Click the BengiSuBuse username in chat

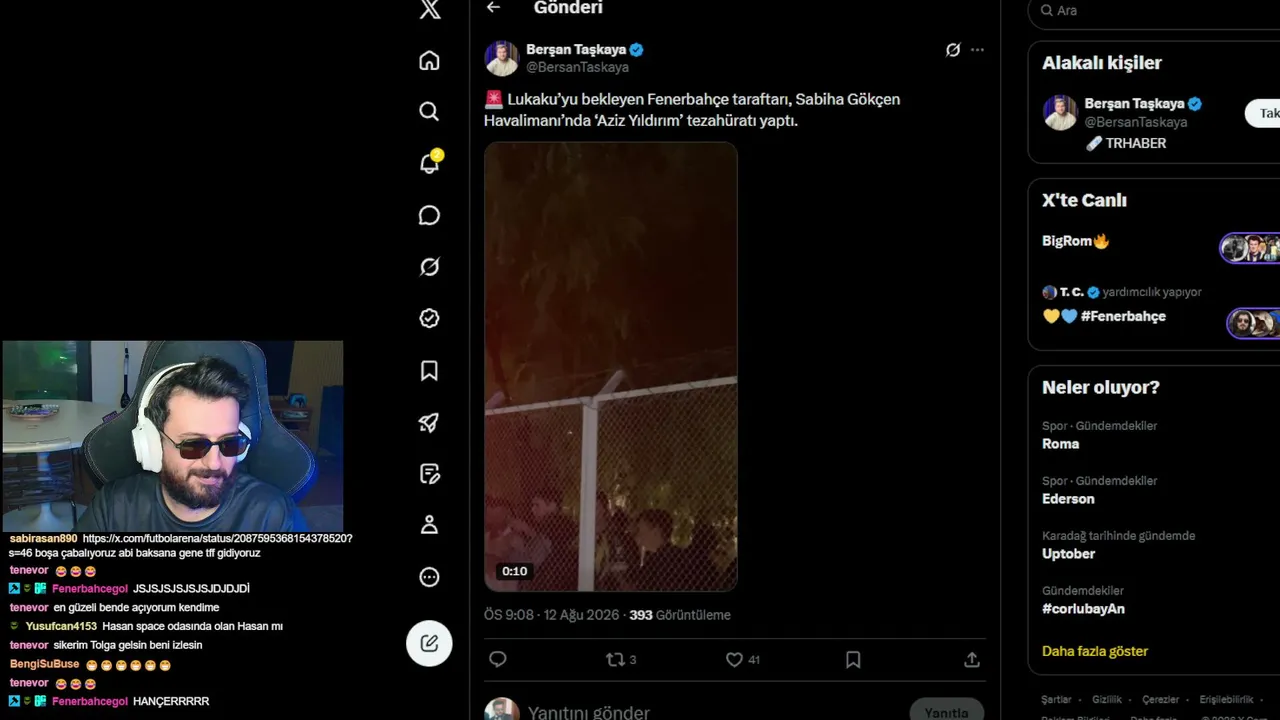pos(44,664)
